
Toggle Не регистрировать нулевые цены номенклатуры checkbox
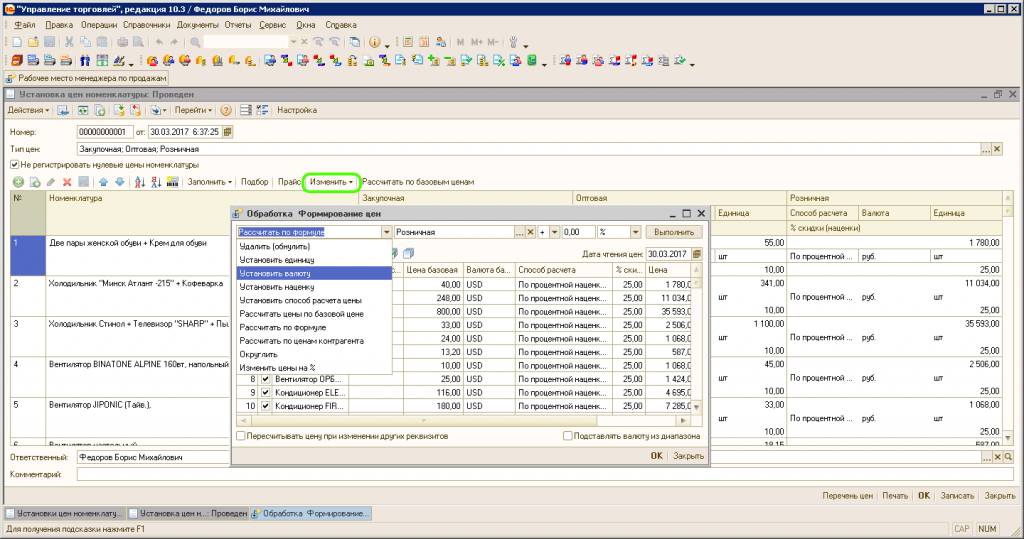pyautogui.click(x=14, y=165)
